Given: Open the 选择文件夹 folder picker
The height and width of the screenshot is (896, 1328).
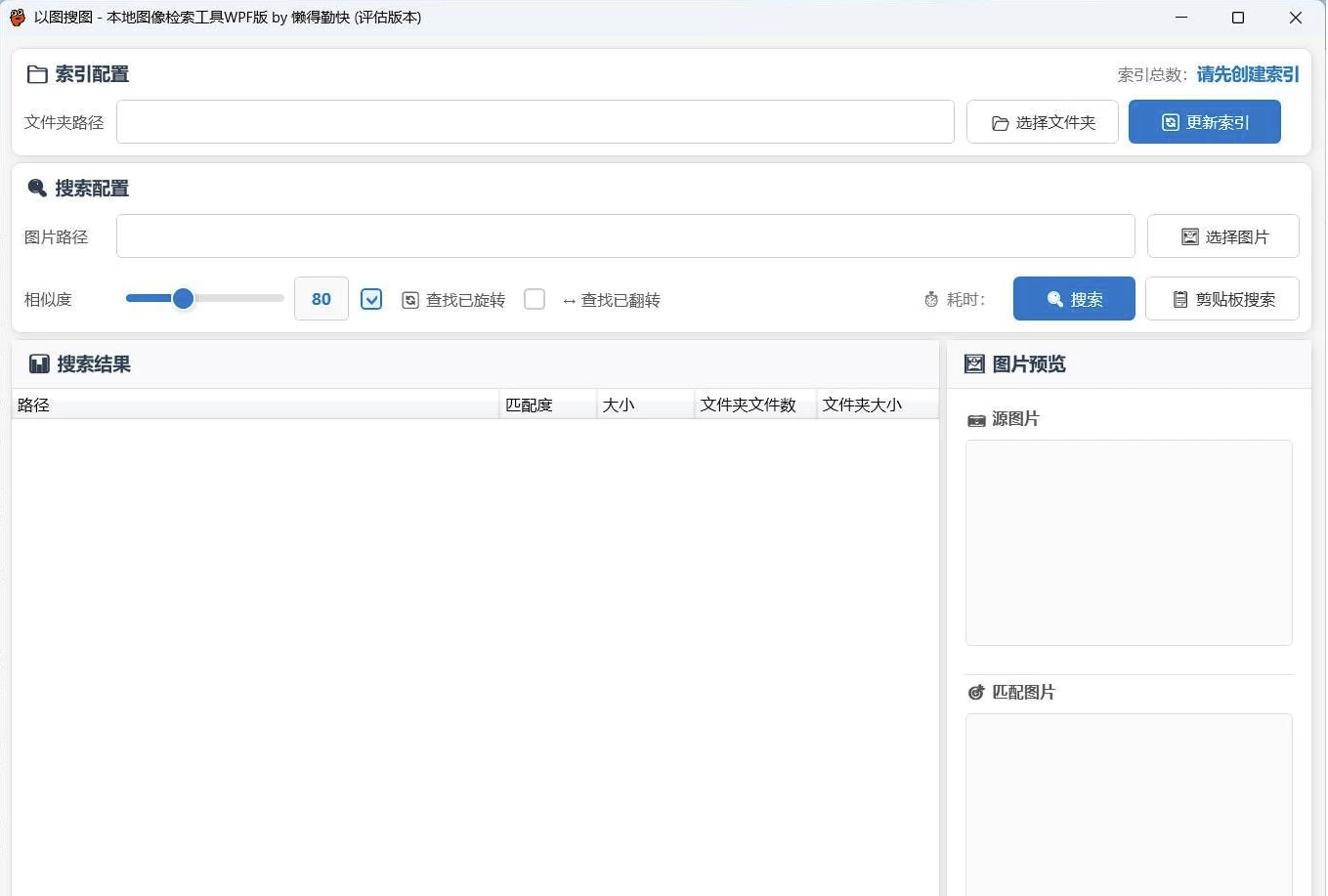Looking at the screenshot, I should 1042,122.
